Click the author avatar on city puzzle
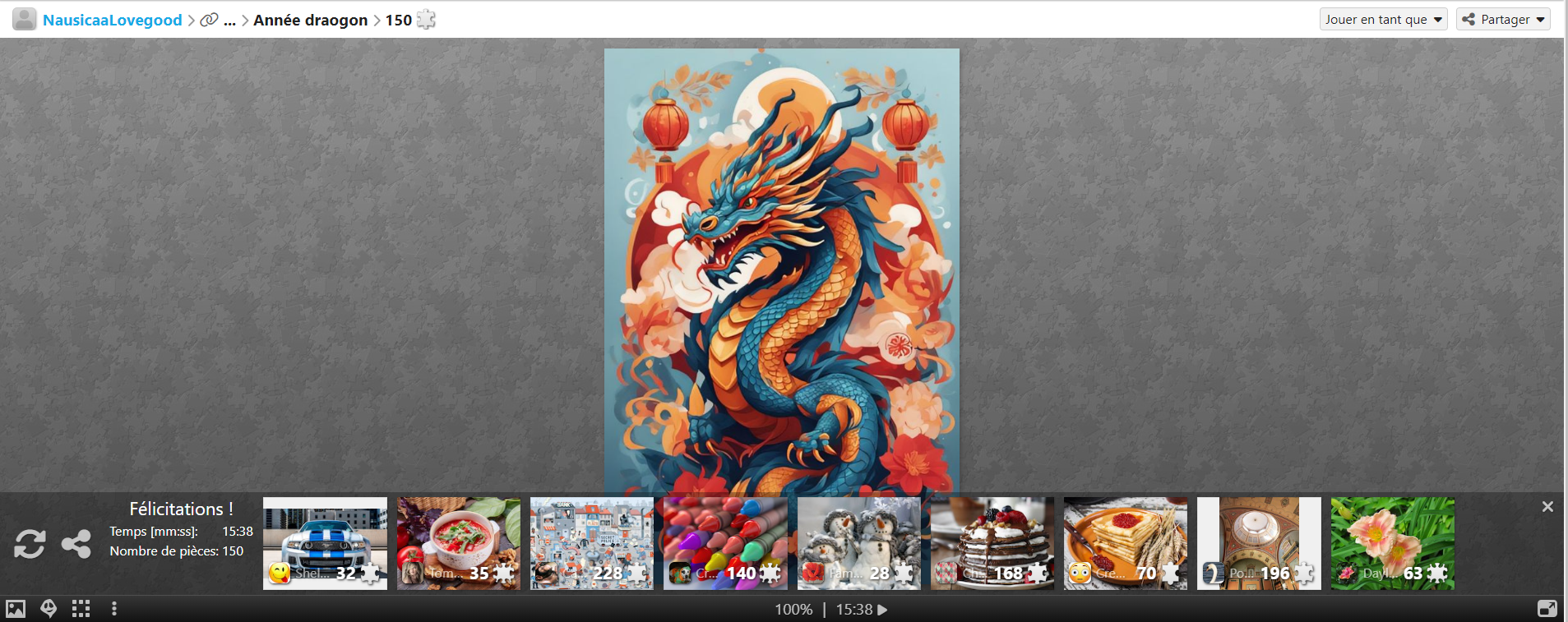Viewport: 1568px width, 622px height. coord(546,573)
